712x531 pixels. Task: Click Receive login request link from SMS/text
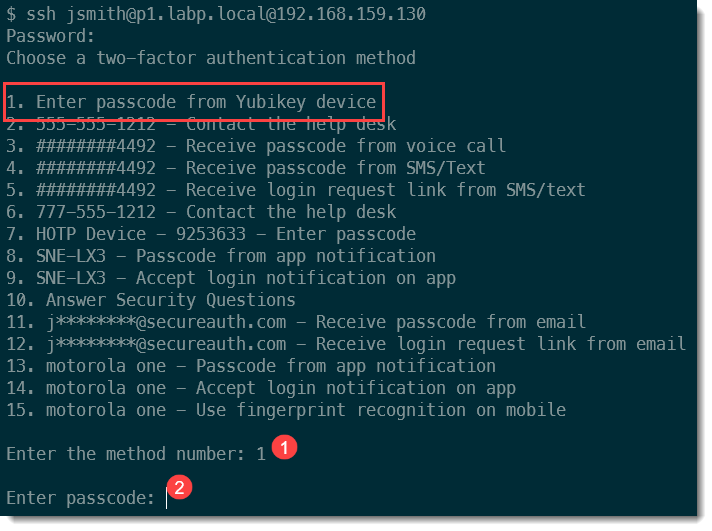[296, 190]
